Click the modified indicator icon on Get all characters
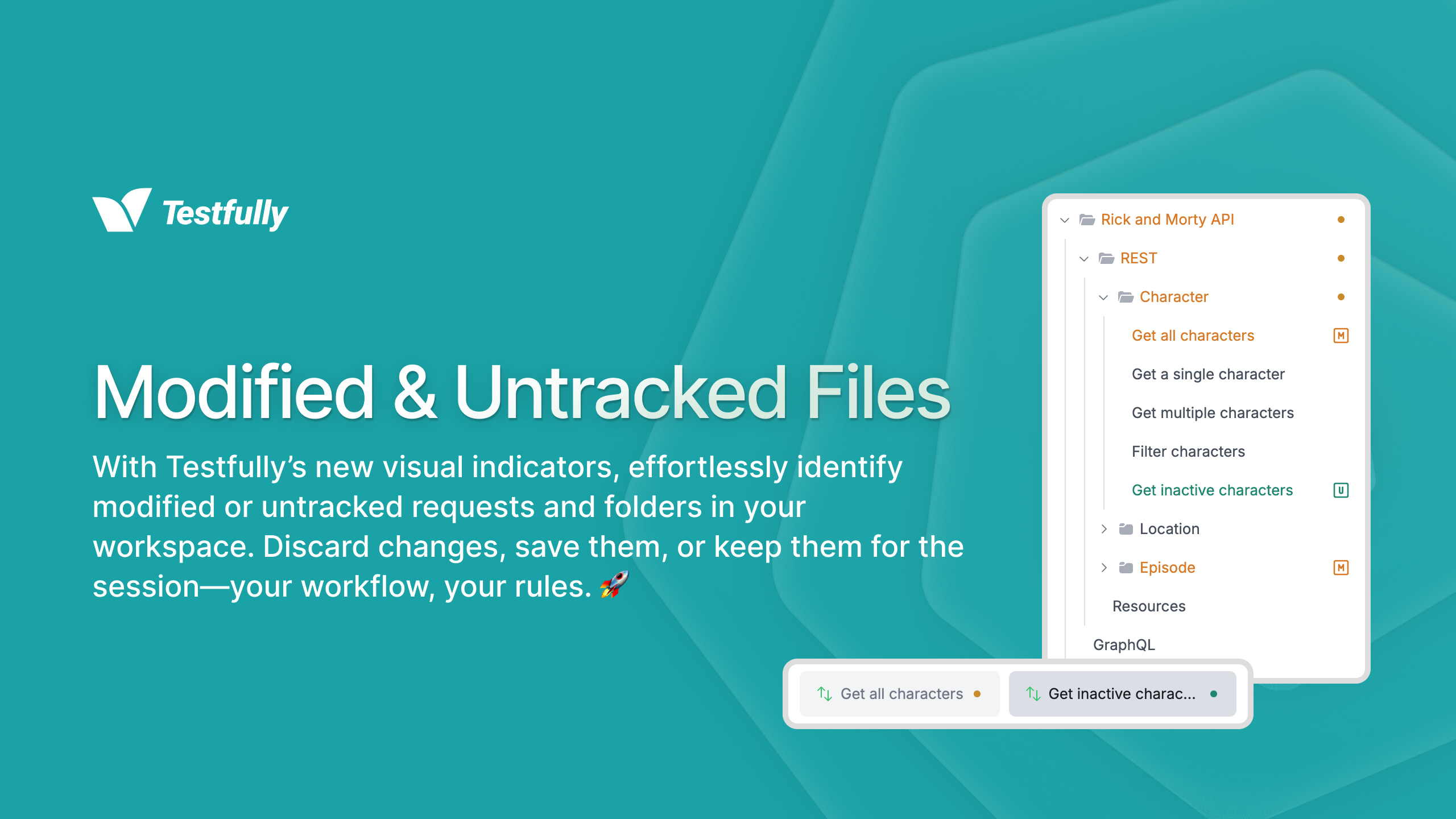This screenshot has height=819, width=1456. click(1342, 335)
